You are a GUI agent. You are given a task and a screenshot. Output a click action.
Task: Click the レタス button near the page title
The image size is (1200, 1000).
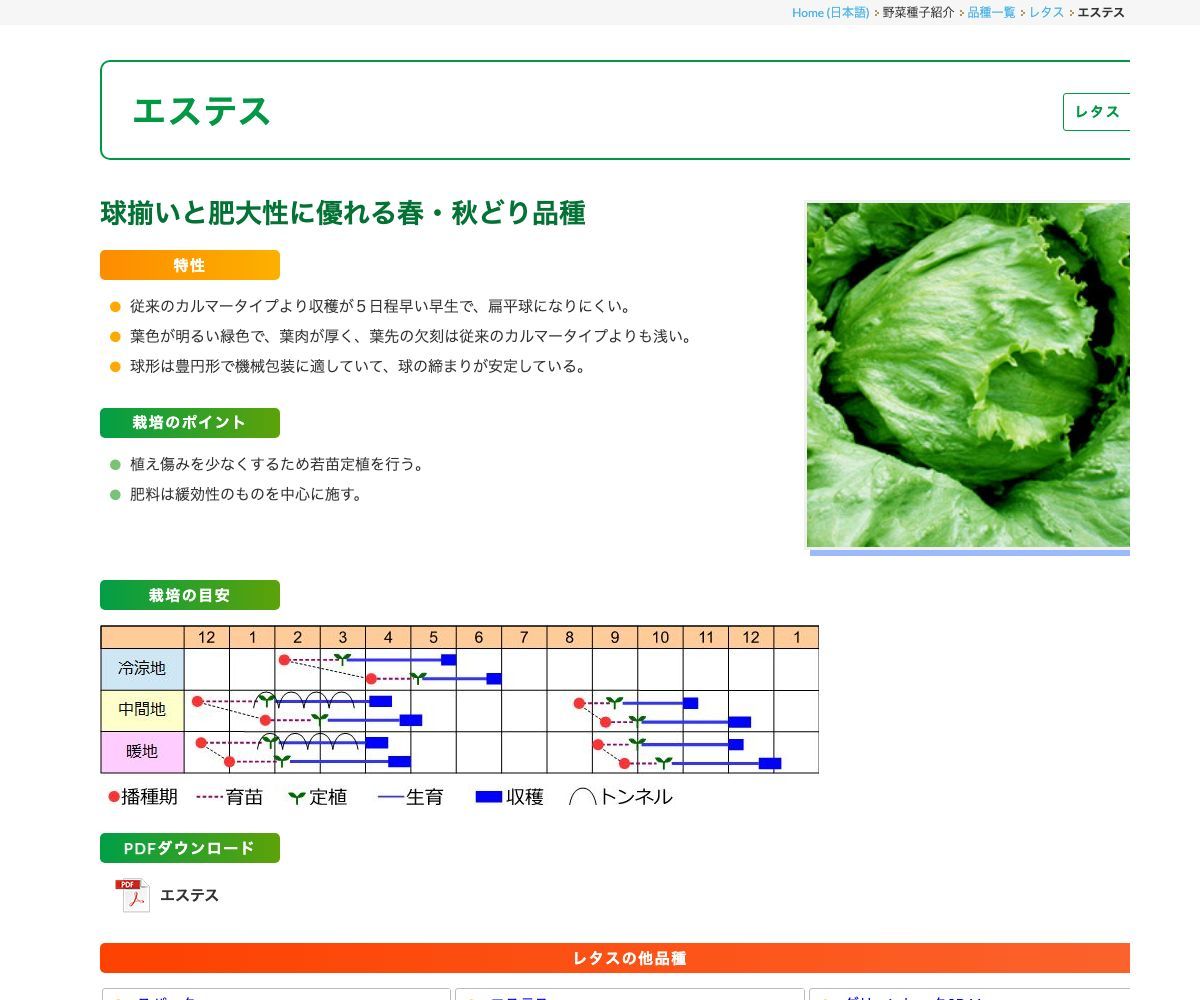pyautogui.click(x=1097, y=112)
